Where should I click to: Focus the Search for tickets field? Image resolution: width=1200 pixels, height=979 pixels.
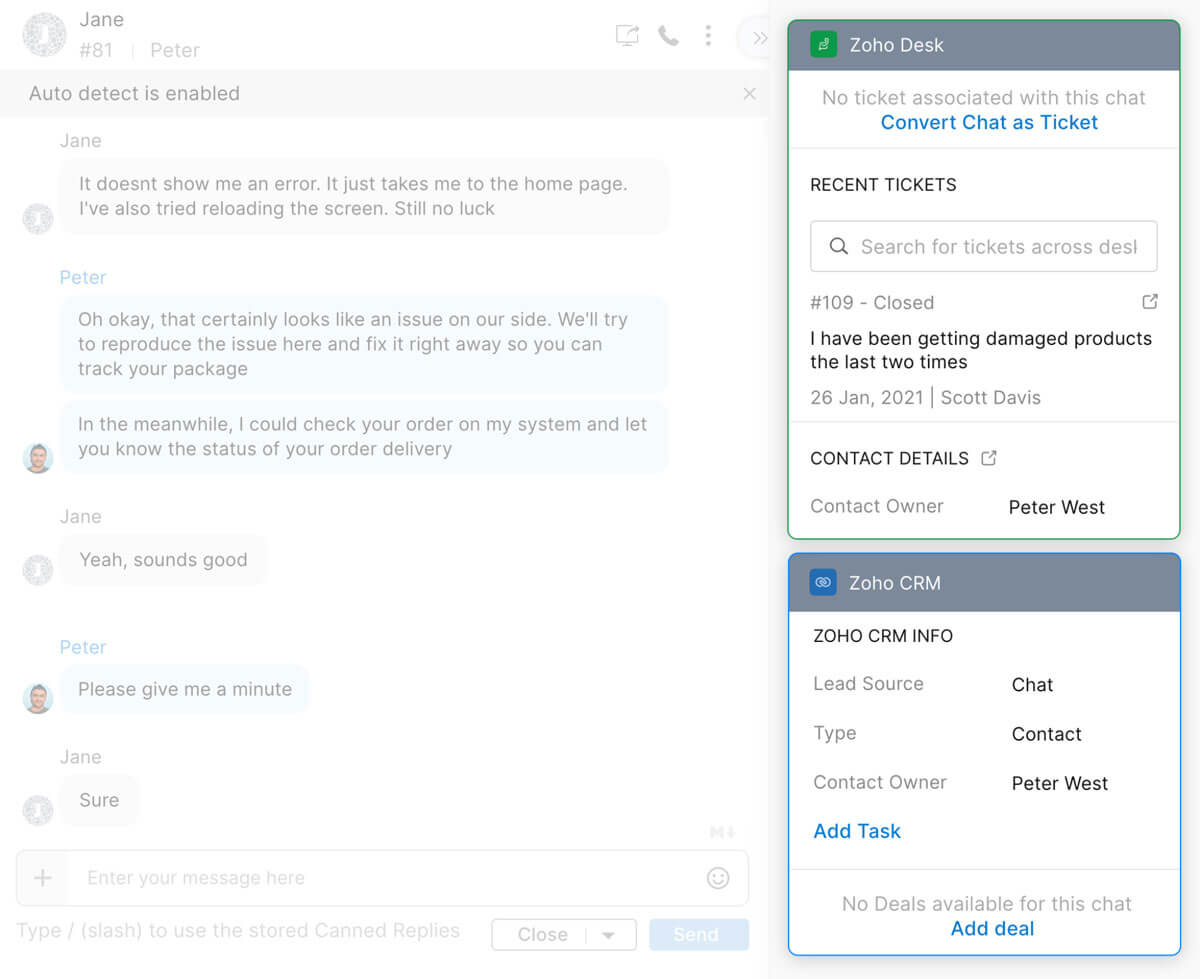click(984, 246)
